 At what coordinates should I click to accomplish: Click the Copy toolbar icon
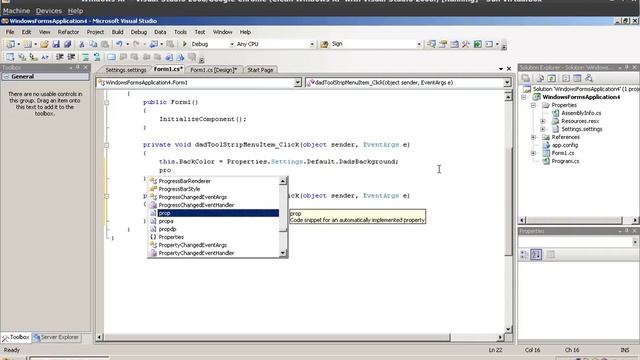coord(93,44)
